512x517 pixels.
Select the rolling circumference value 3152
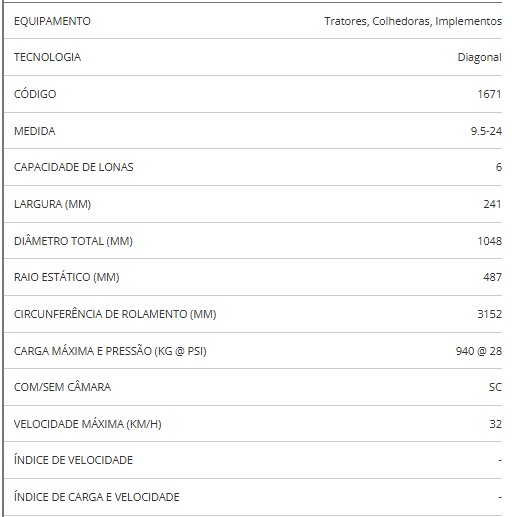[489, 314]
